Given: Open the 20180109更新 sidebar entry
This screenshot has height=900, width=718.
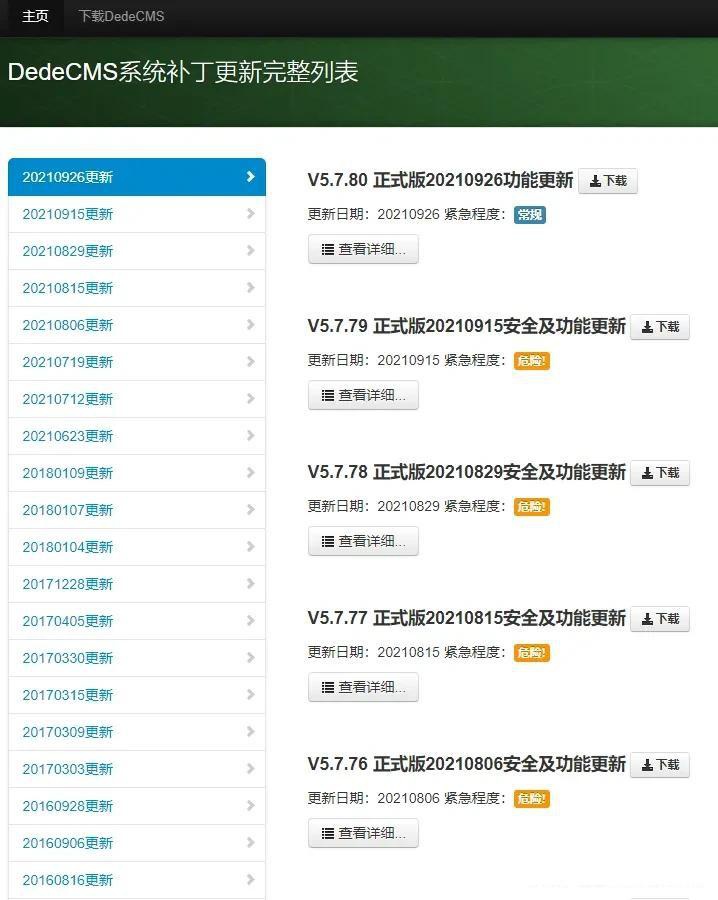Looking at the screenshot, I should [137, 473].
